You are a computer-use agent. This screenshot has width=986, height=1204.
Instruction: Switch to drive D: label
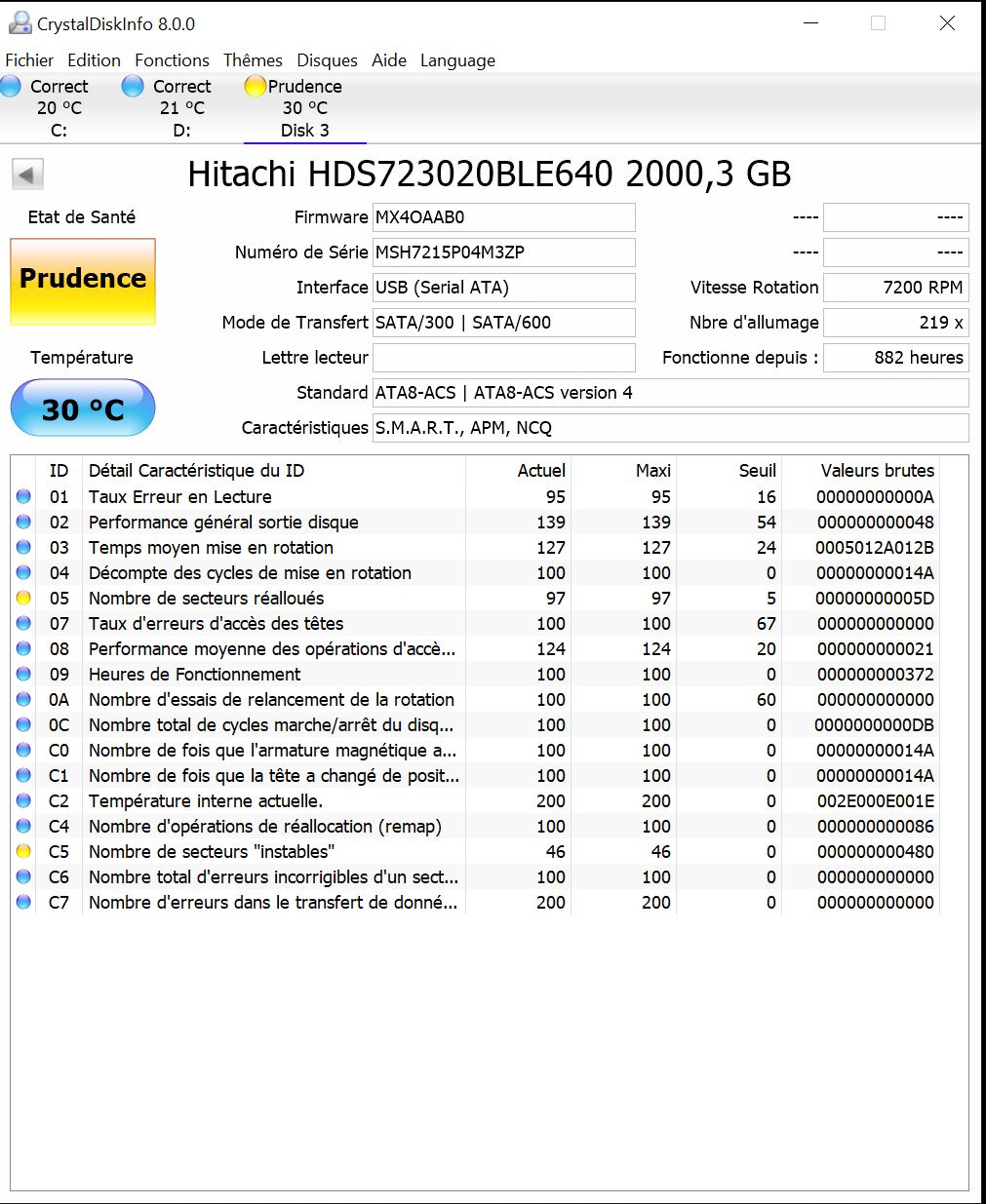pyautogui.click(x=182, y=131)
